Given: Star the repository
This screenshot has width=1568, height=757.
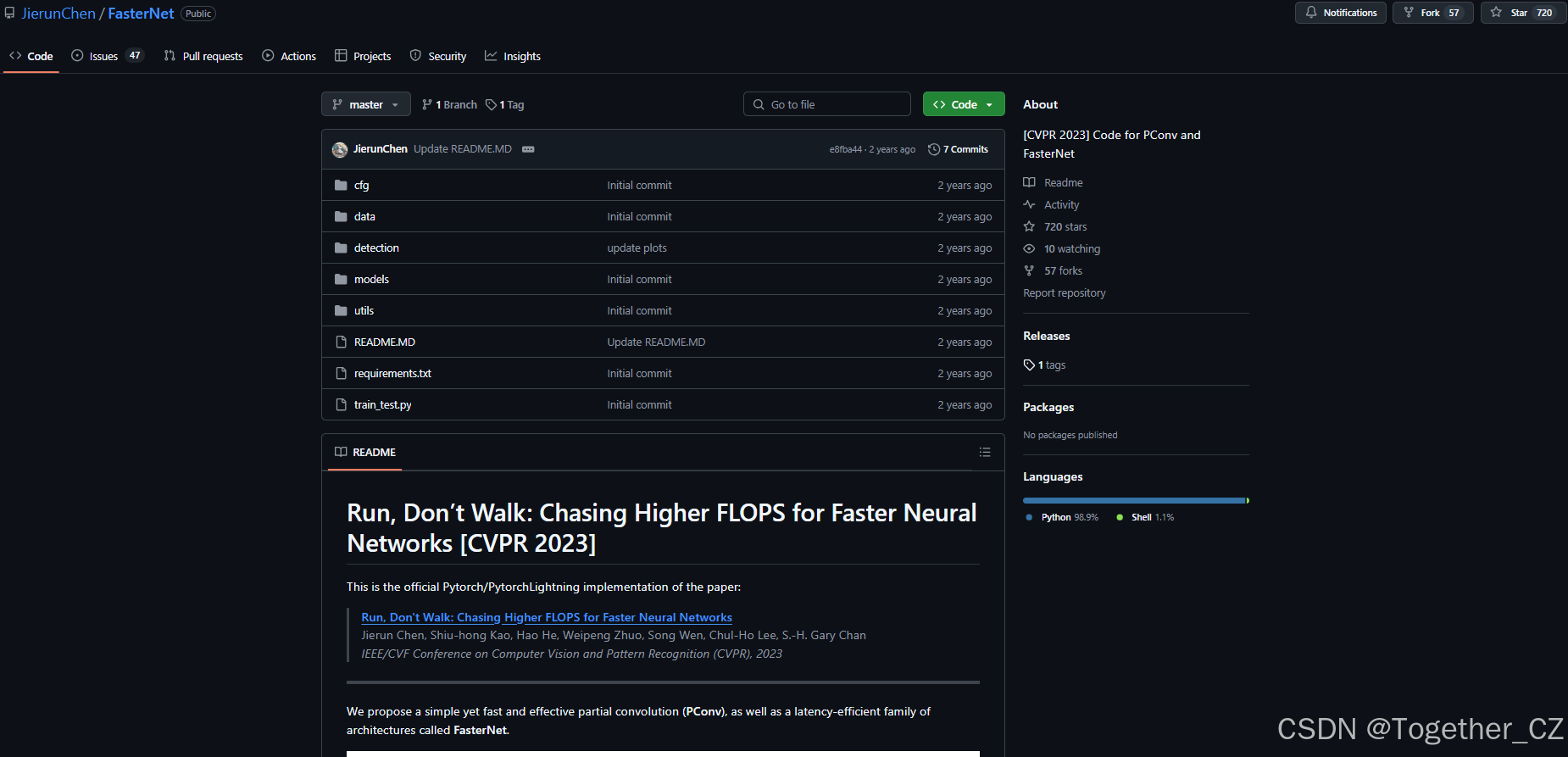Looking at the screenshot, I should 1522,13.
